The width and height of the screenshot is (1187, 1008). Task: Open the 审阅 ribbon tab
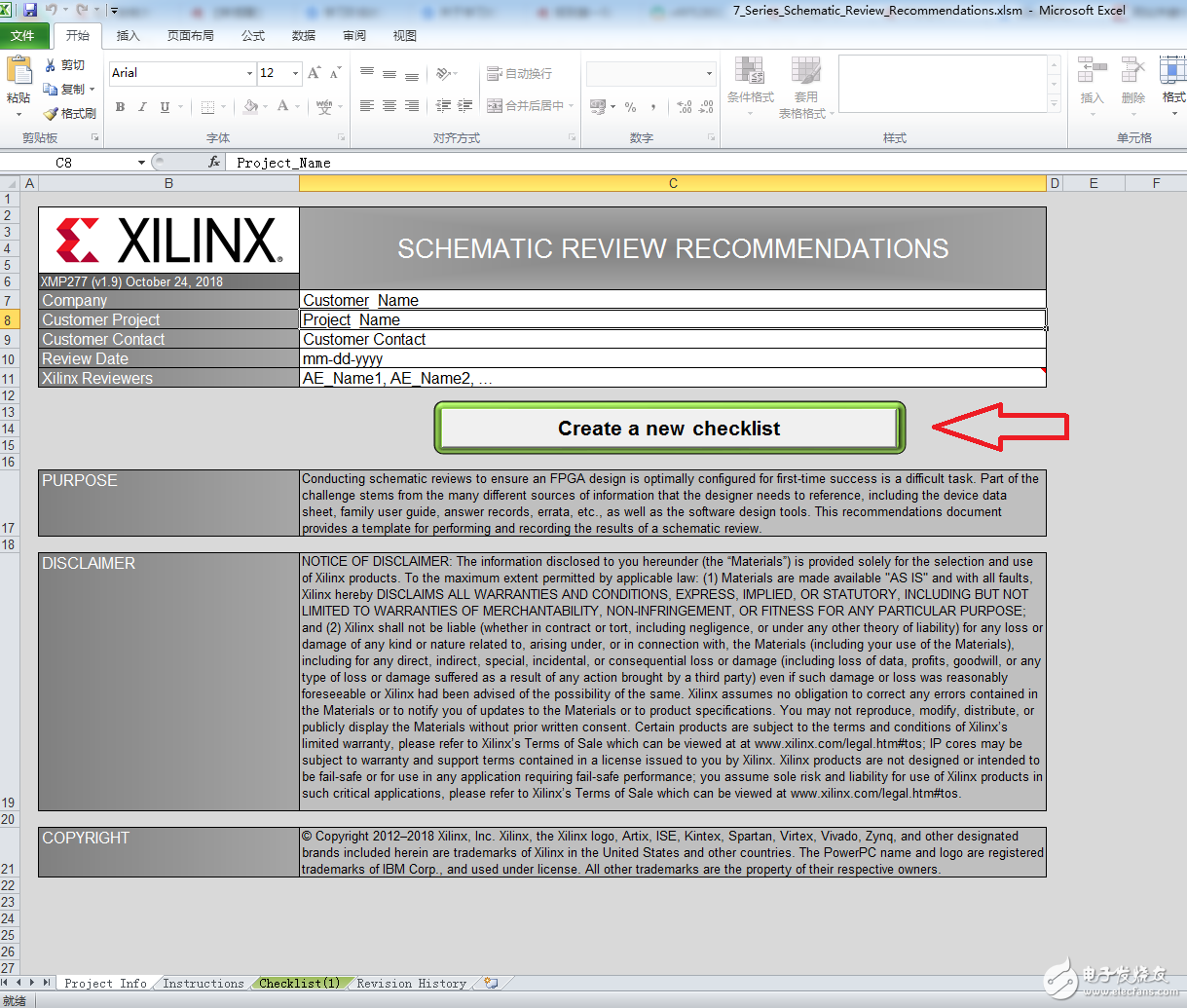(354, 36)
